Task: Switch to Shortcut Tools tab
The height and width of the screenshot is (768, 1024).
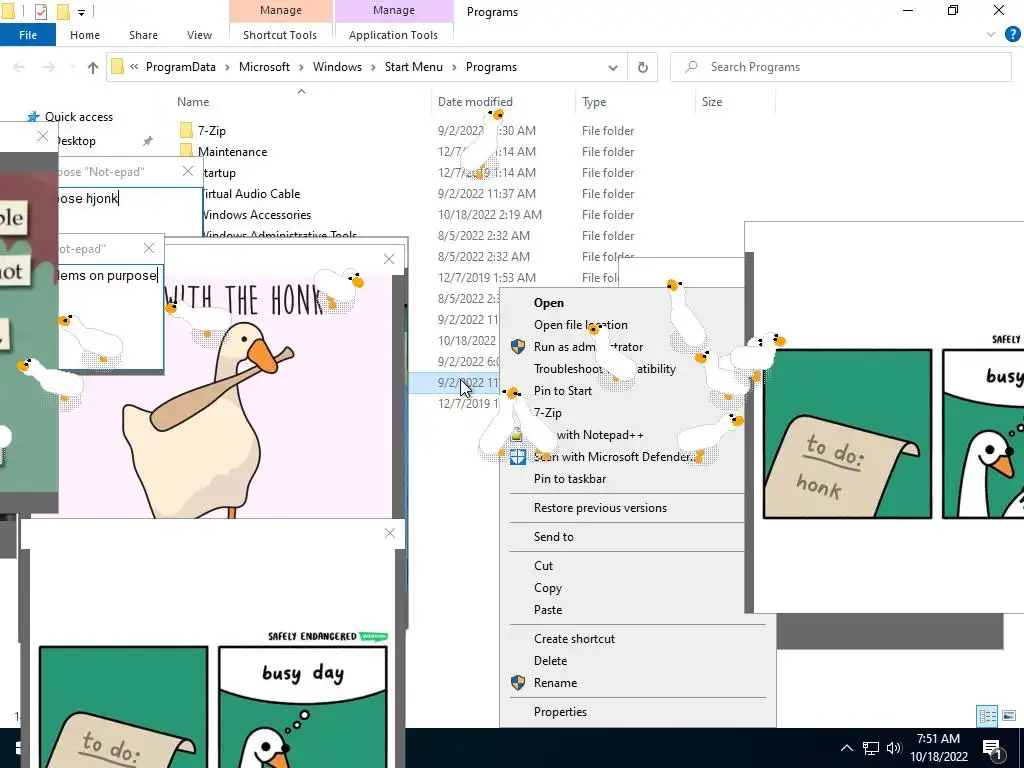Action: tap(280, 35)
